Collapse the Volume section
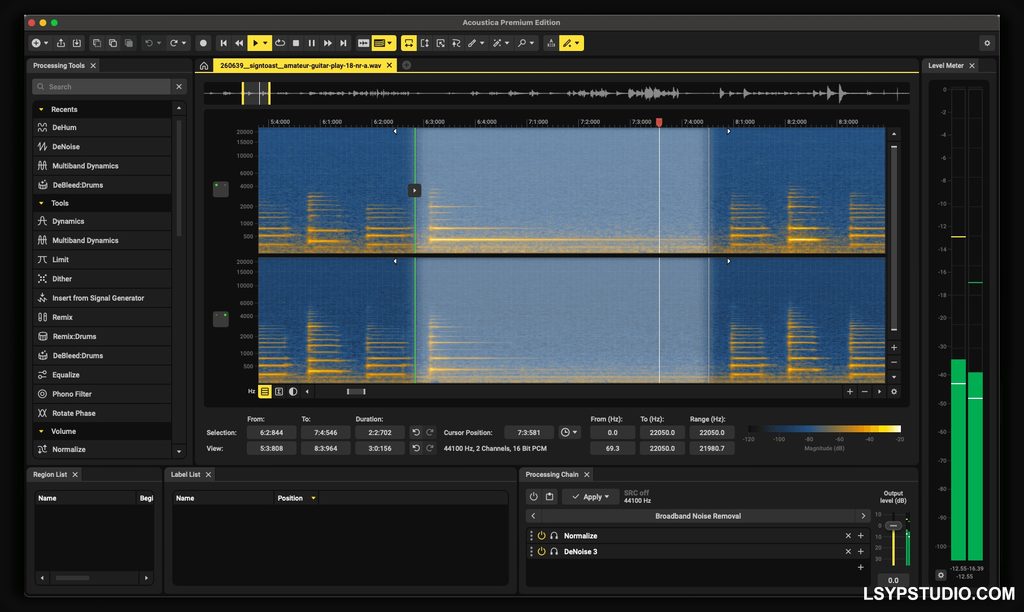Image resolution: width=1024 pixels, height=612 pixels. 41,431
